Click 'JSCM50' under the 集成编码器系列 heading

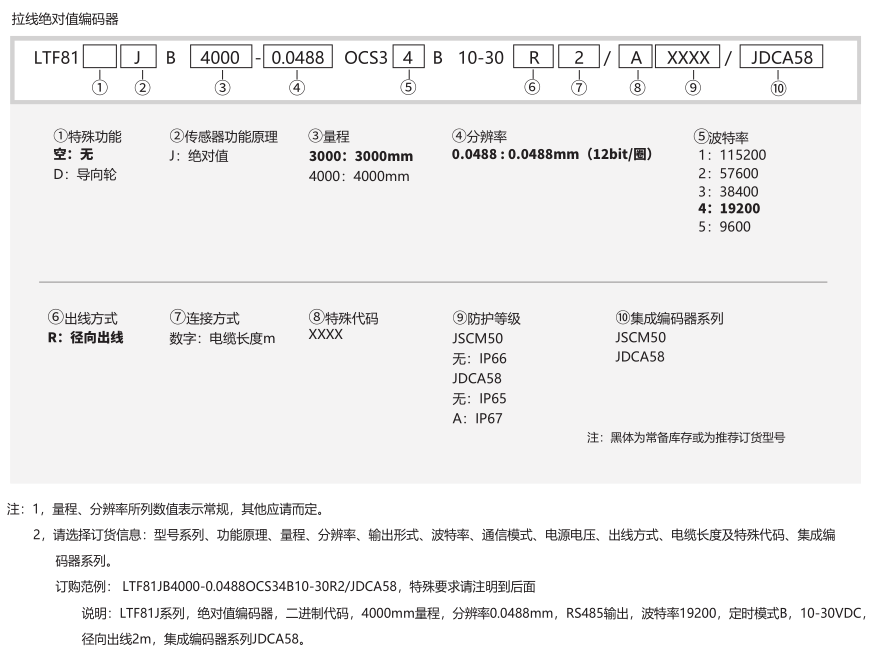640,337
